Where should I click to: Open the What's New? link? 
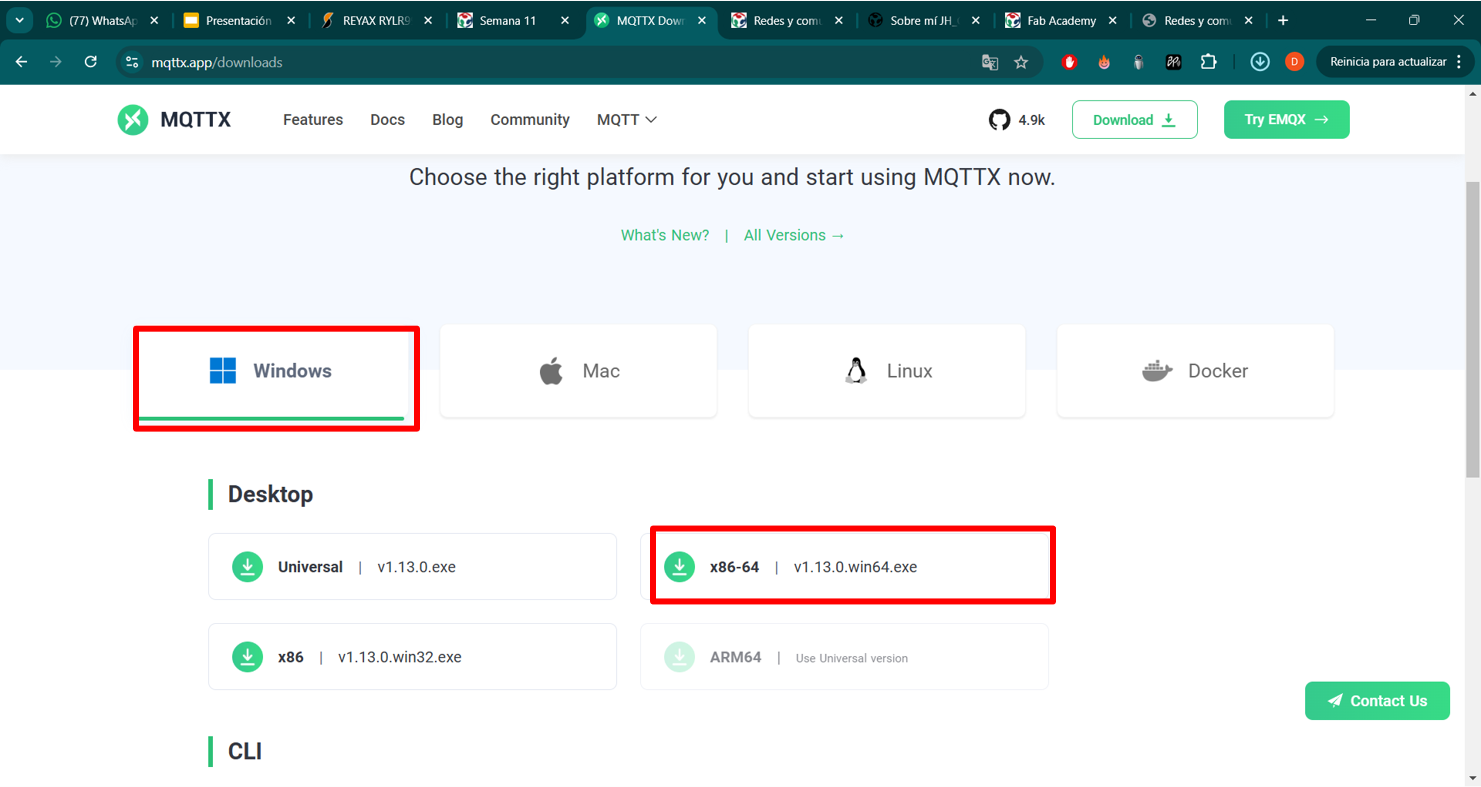(665, 235)
